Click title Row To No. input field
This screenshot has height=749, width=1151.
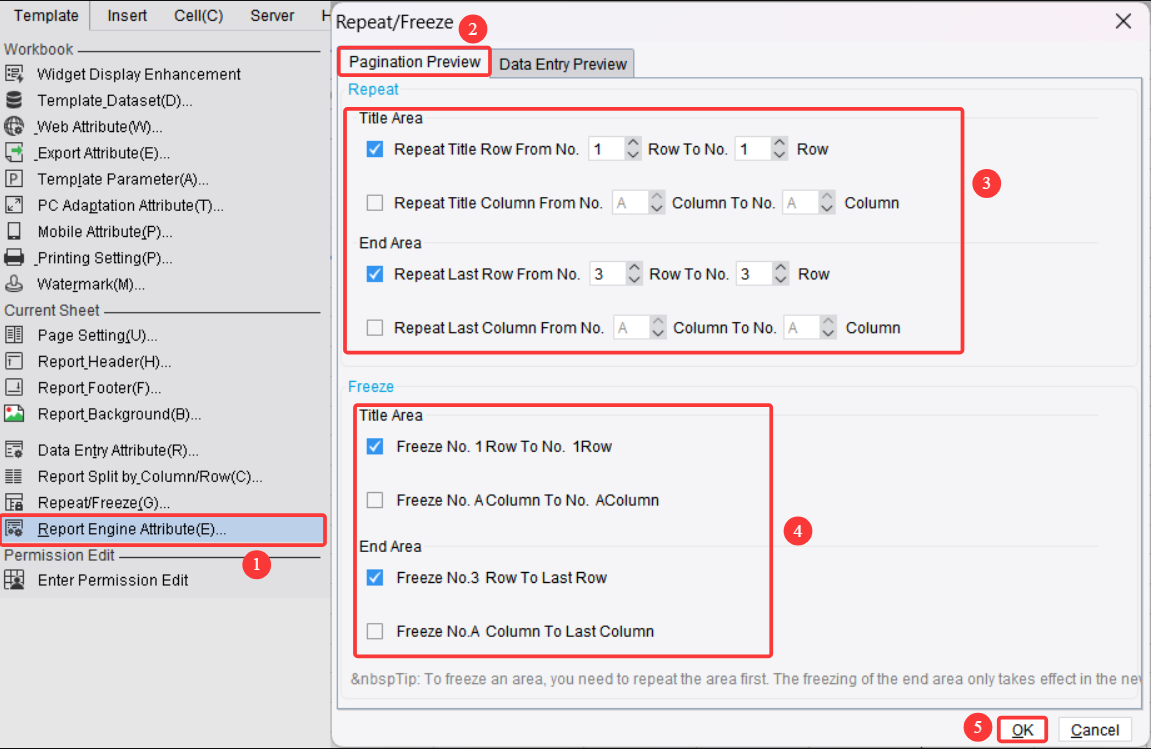click(753, 149)
